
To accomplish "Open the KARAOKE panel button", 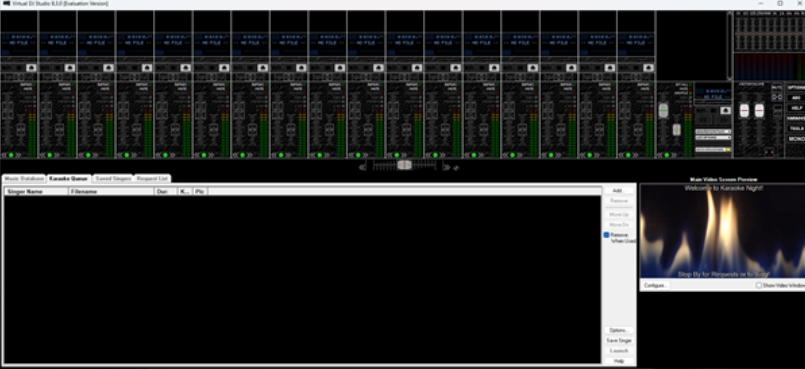I will point(796,119).
